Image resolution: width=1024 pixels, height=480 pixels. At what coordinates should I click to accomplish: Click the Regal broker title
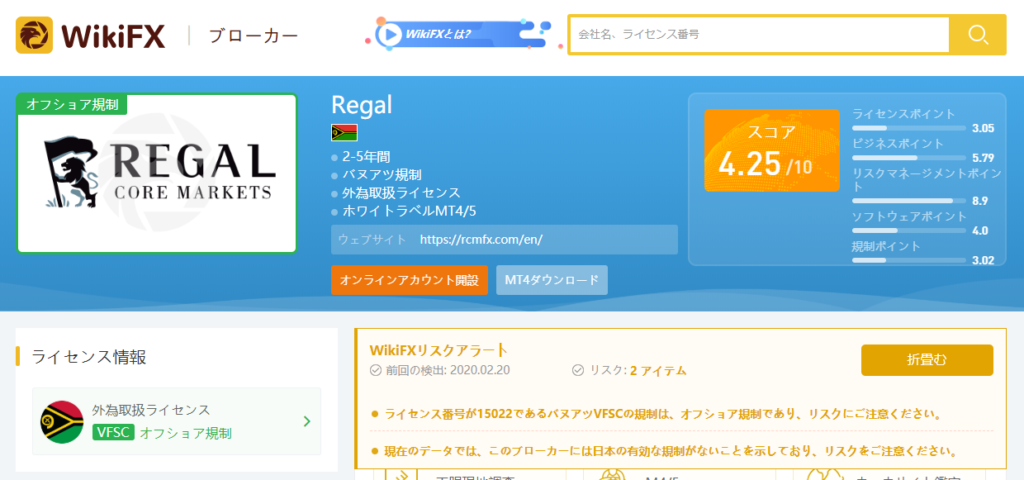(362, 105)
